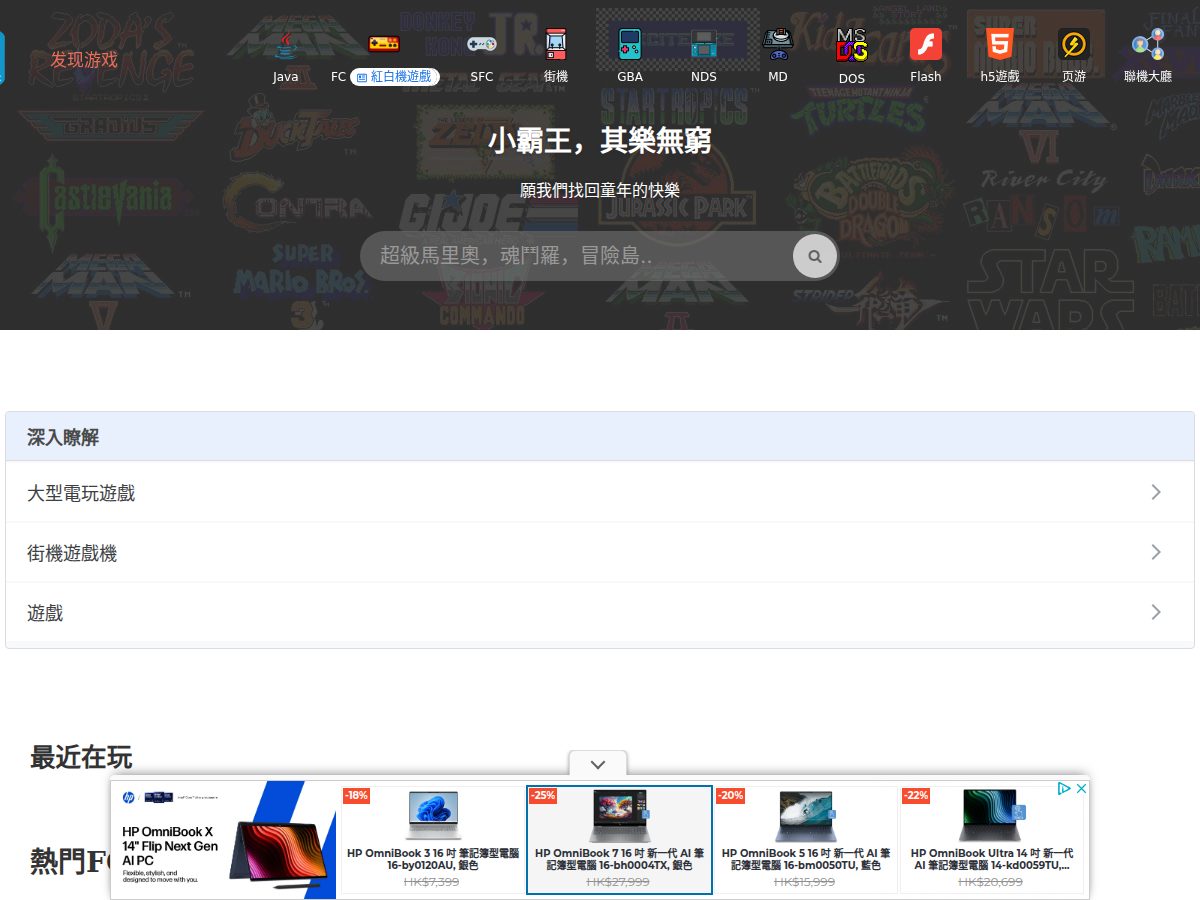Select the SFC gamepad icon

tap(482, 44)
